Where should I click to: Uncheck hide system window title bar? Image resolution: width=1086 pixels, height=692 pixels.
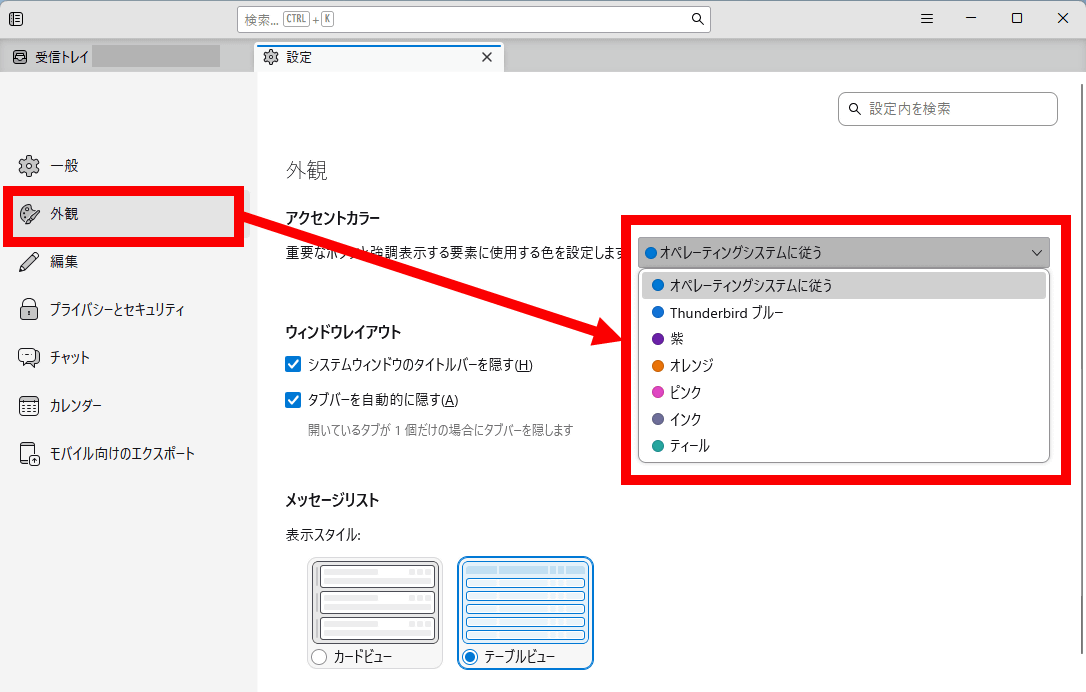[293, 365]
